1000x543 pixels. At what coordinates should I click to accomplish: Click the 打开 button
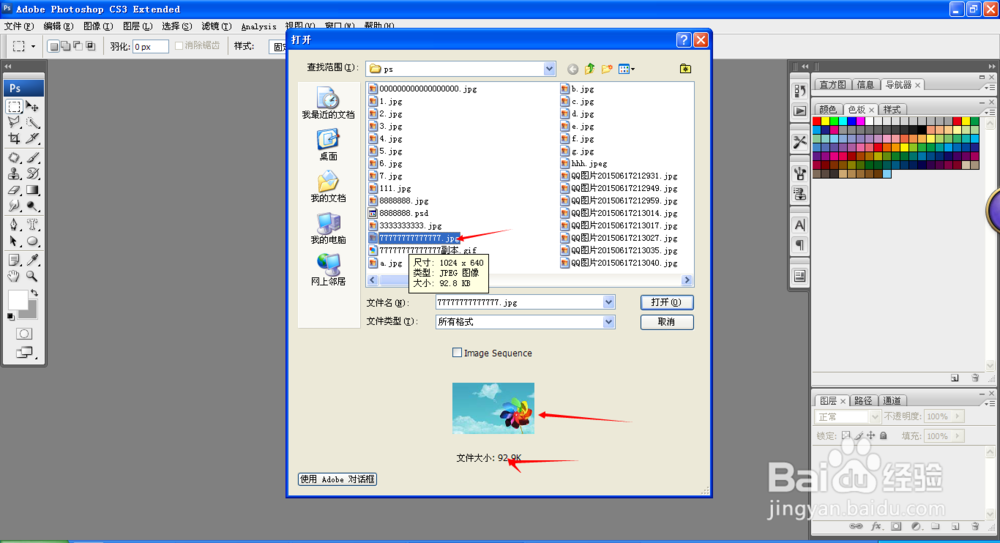coord(666,302)
